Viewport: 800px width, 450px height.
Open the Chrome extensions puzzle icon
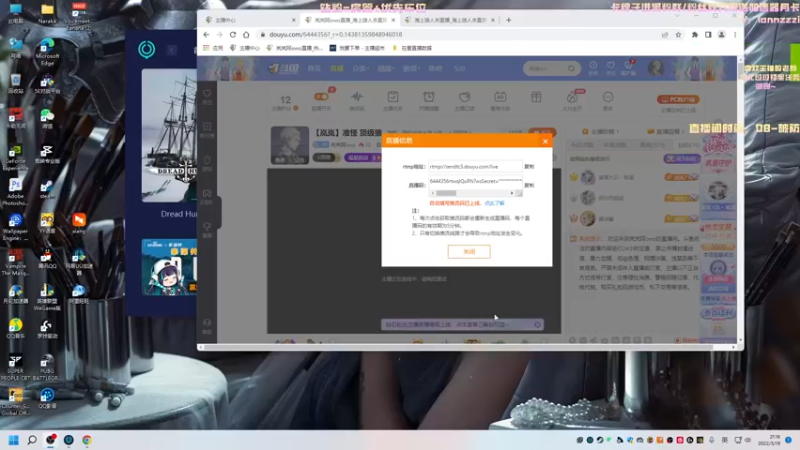coord(694,35)
